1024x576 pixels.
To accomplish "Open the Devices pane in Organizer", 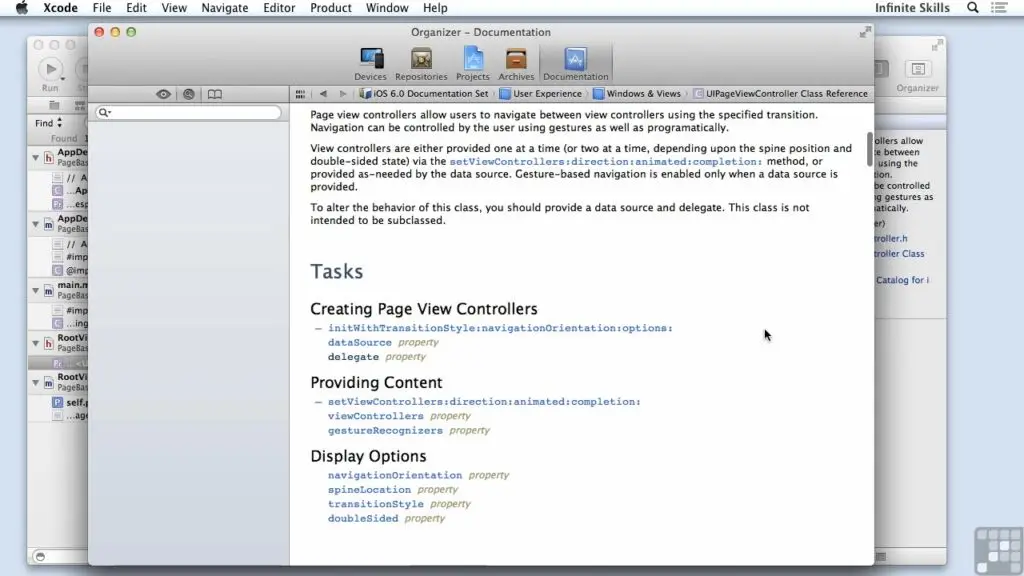I will 370,64.
